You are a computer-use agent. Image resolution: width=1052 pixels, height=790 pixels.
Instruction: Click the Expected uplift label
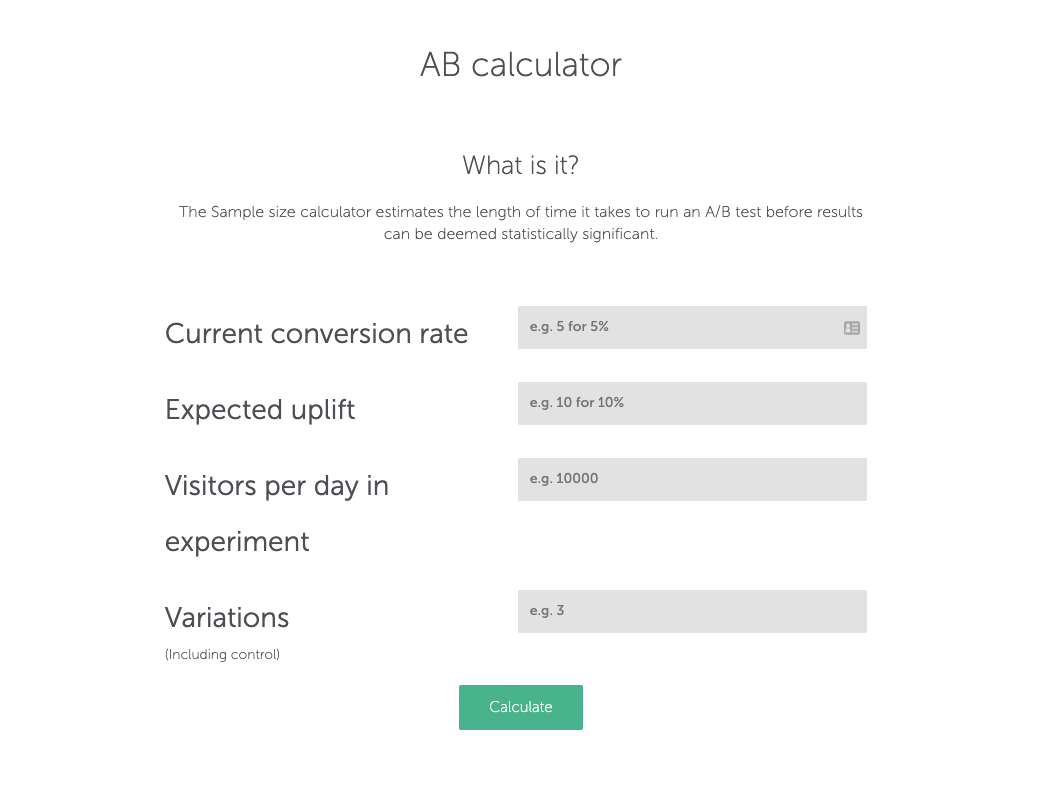pos(259,409)
